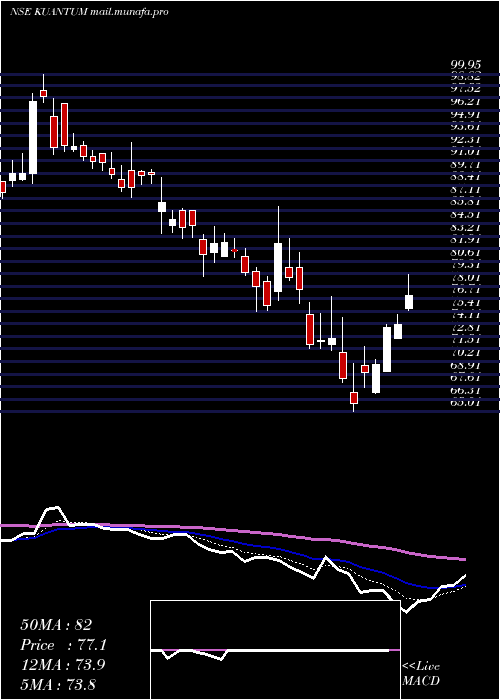This screenshot has width=500, height=700.
Task: Click the 83.21 price axis label
Action: click(x=467, y=227)
